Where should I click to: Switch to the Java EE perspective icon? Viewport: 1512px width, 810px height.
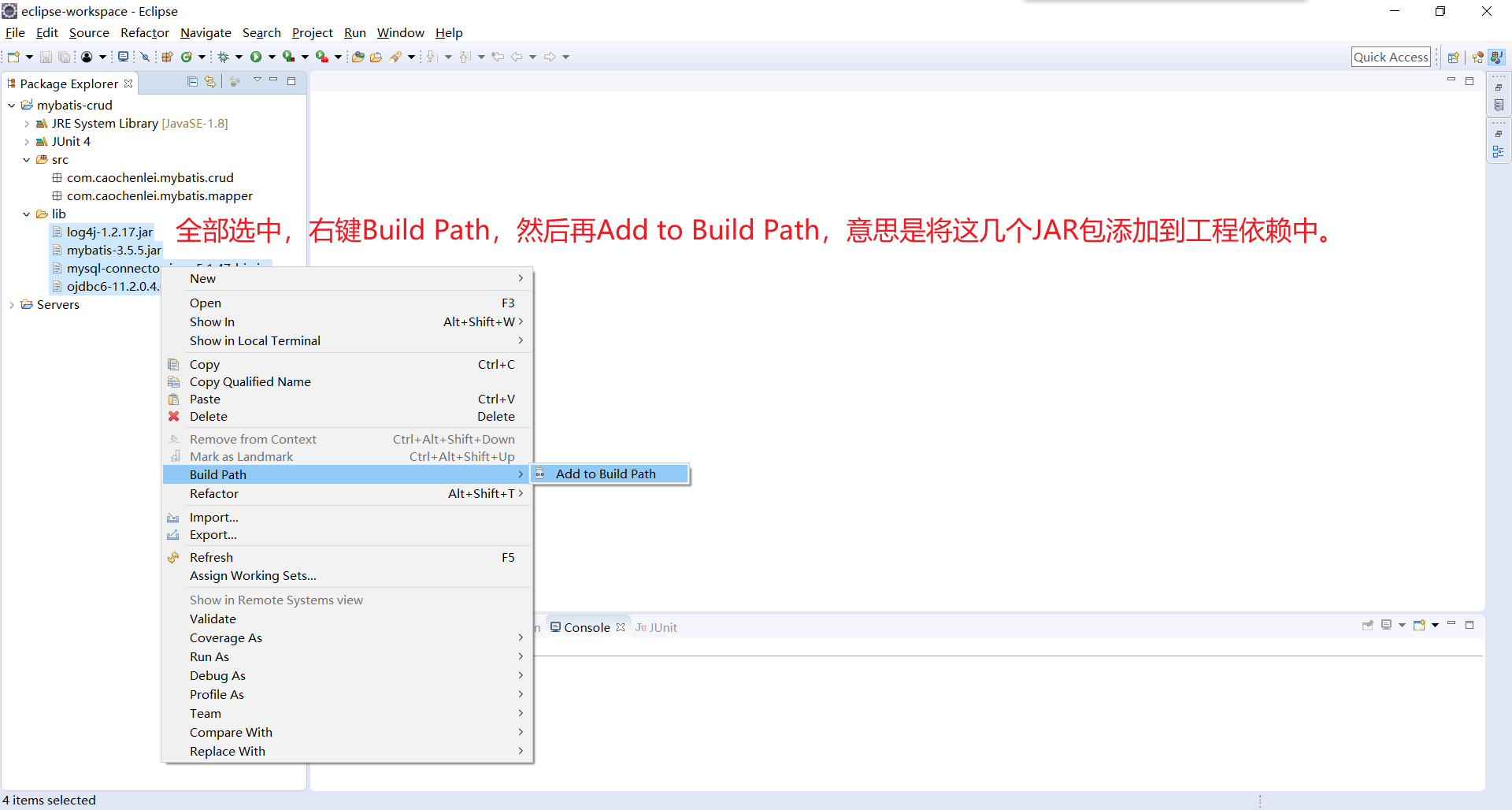point(1477,57)
